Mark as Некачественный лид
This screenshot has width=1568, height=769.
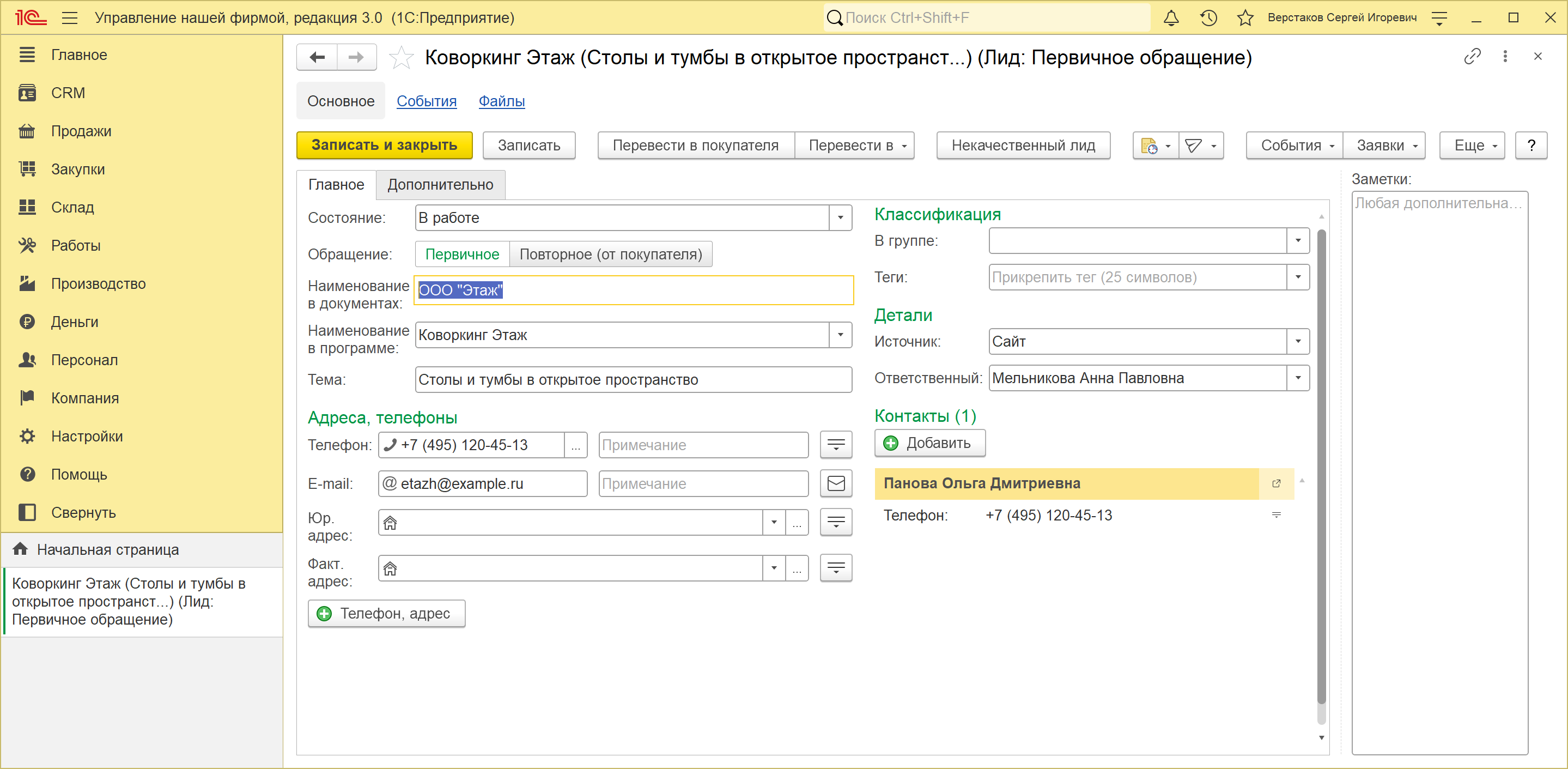1023,146
